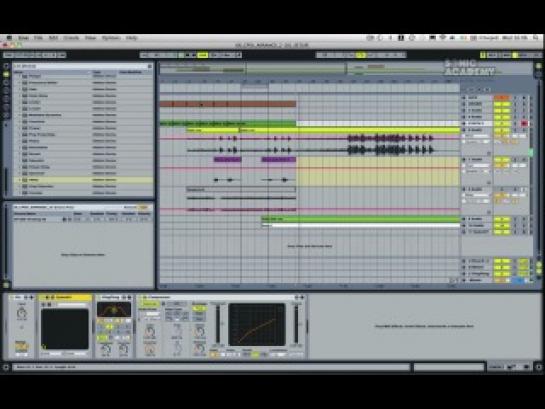Open the File menu
The width and height of the screenshot is (545, 409).
pos(38,38)
